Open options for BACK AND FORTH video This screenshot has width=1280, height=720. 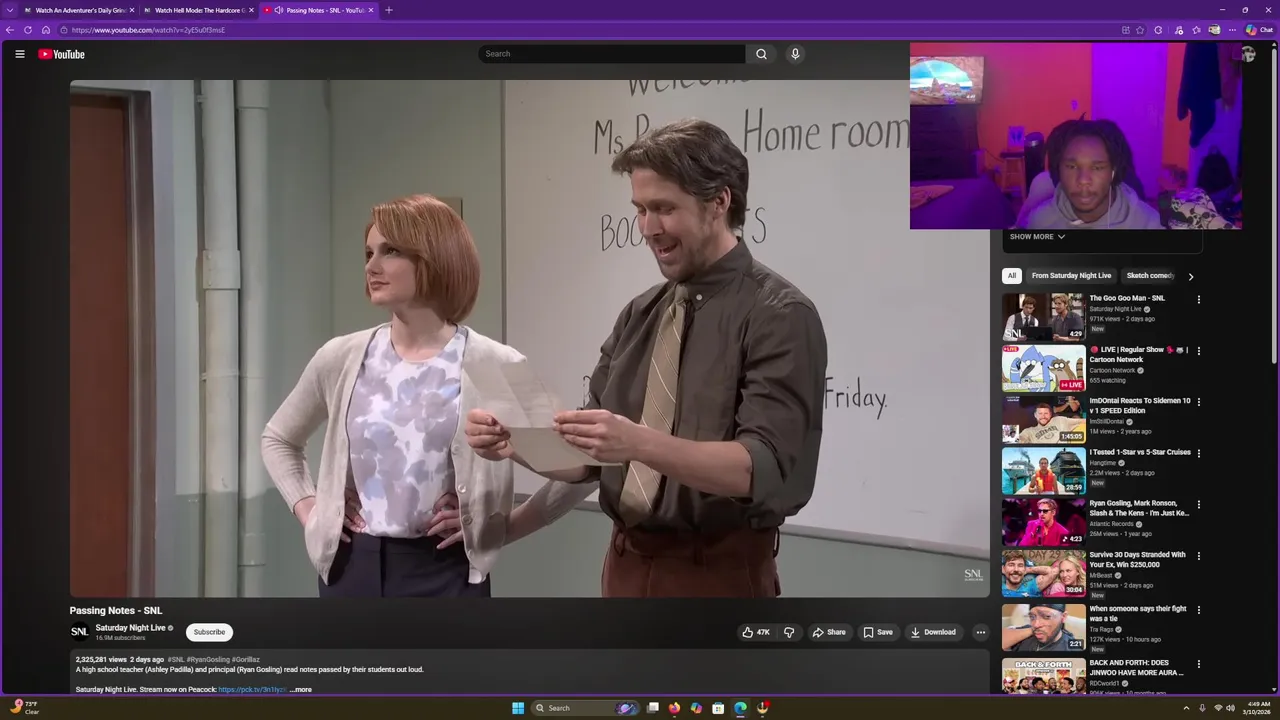pos(1198,664)
